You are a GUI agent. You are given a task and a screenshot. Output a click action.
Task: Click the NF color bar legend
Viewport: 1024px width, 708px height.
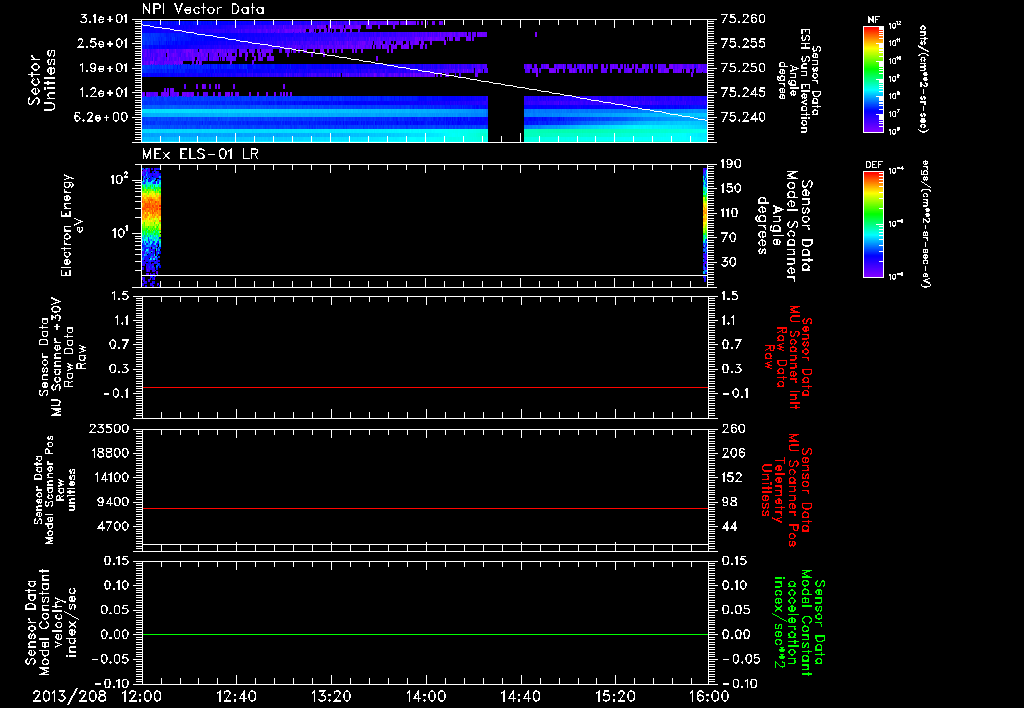[874, 78]
